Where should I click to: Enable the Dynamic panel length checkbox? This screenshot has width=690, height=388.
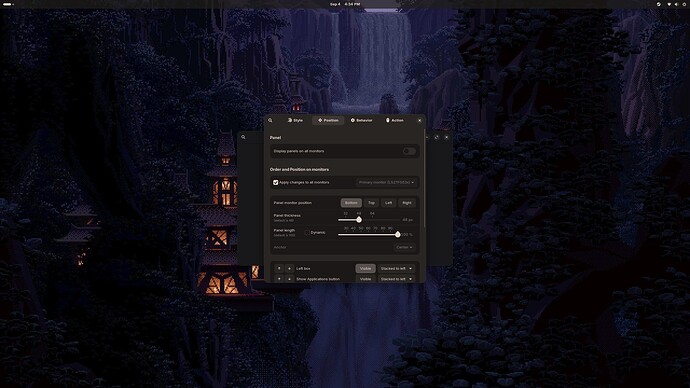[307, 232]
